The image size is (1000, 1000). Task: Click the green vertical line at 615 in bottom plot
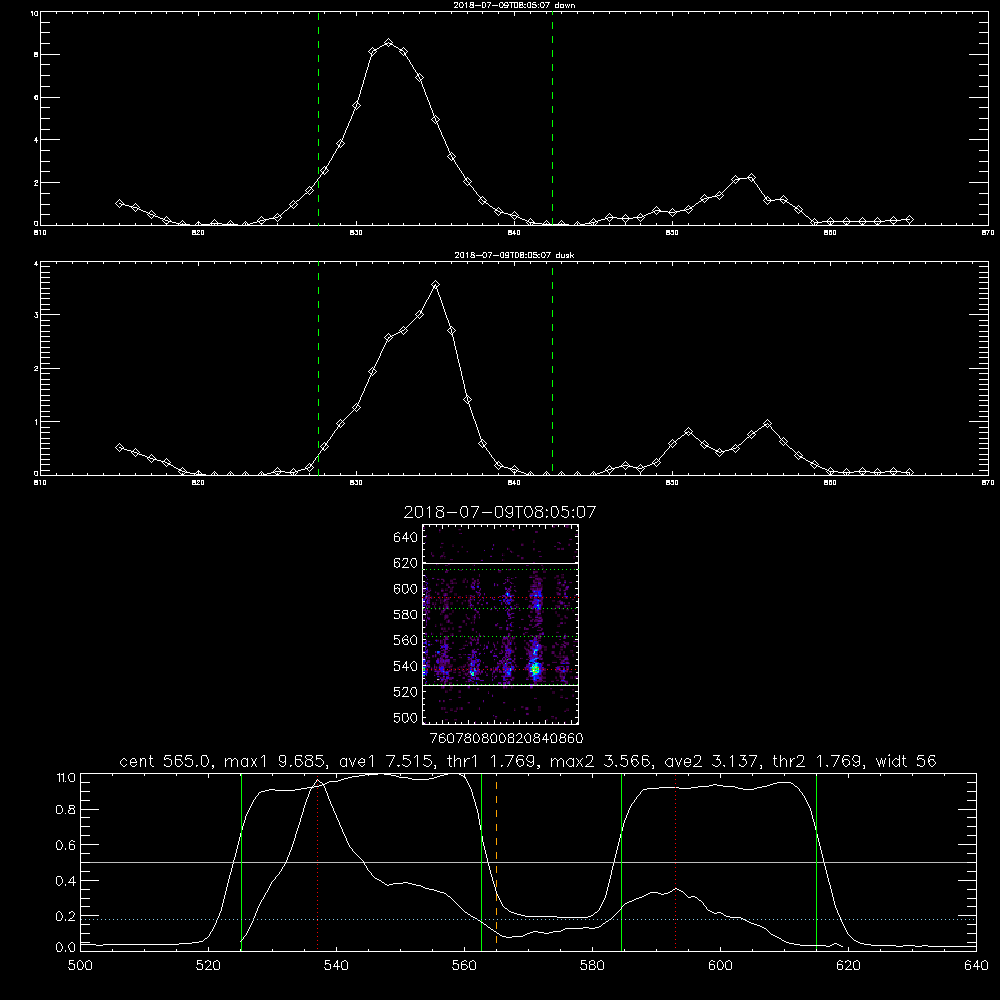(816, 861)
